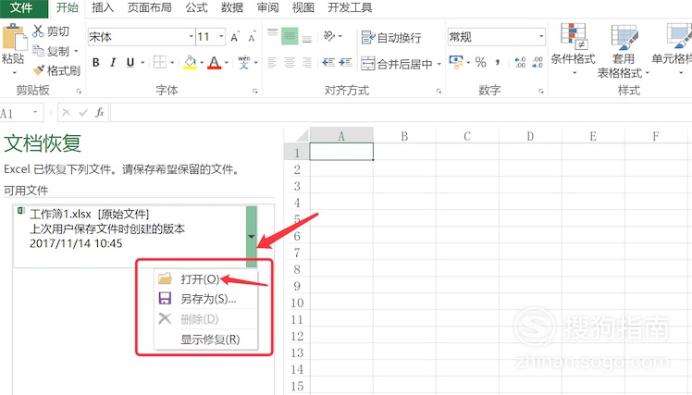Apply the yellow fill color bucket
692x395 pixels.
pyautogui.click(x=190, y=63)
